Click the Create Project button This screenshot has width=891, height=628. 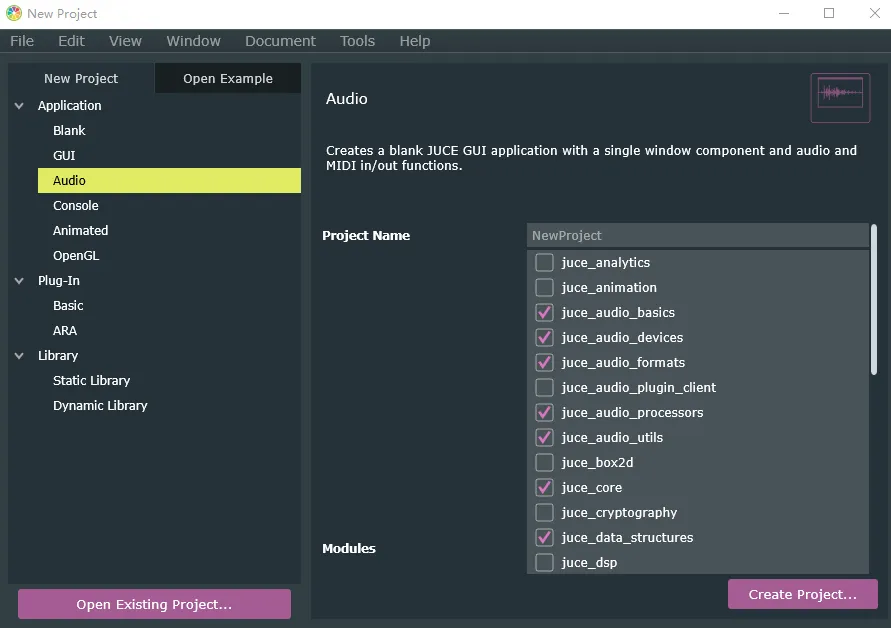tap(802, 594)
